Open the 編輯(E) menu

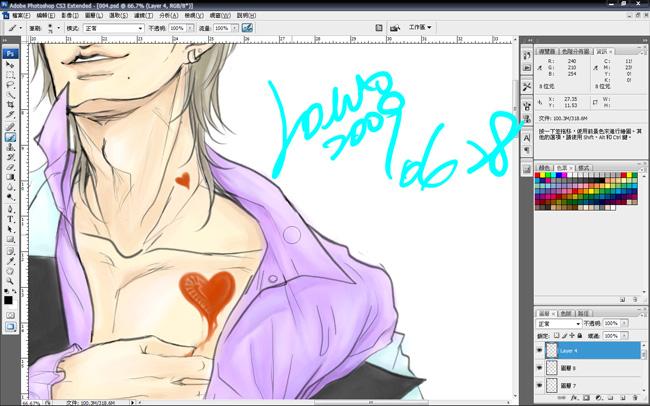46,15
